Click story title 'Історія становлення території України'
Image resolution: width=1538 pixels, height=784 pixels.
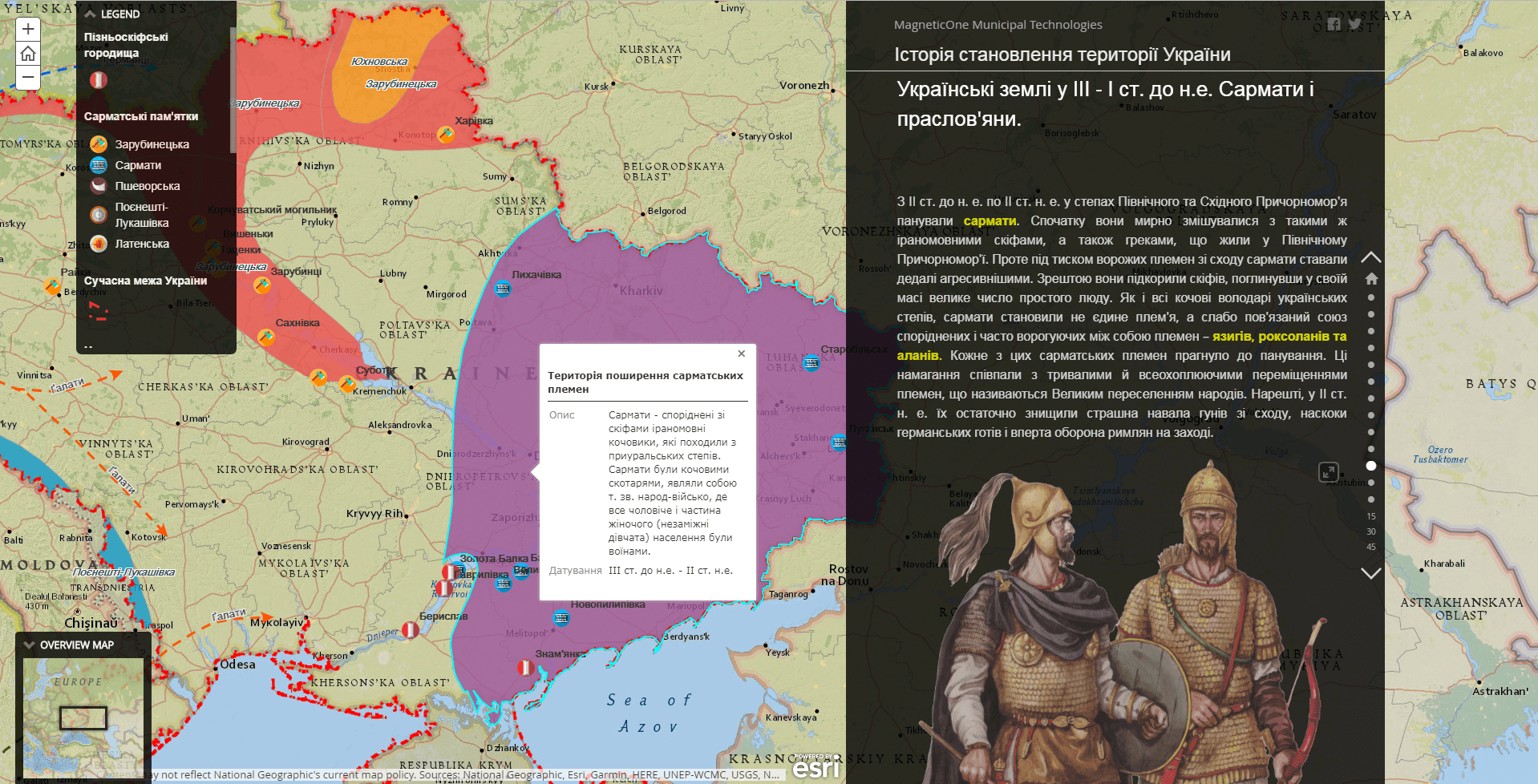point(1062,55)
